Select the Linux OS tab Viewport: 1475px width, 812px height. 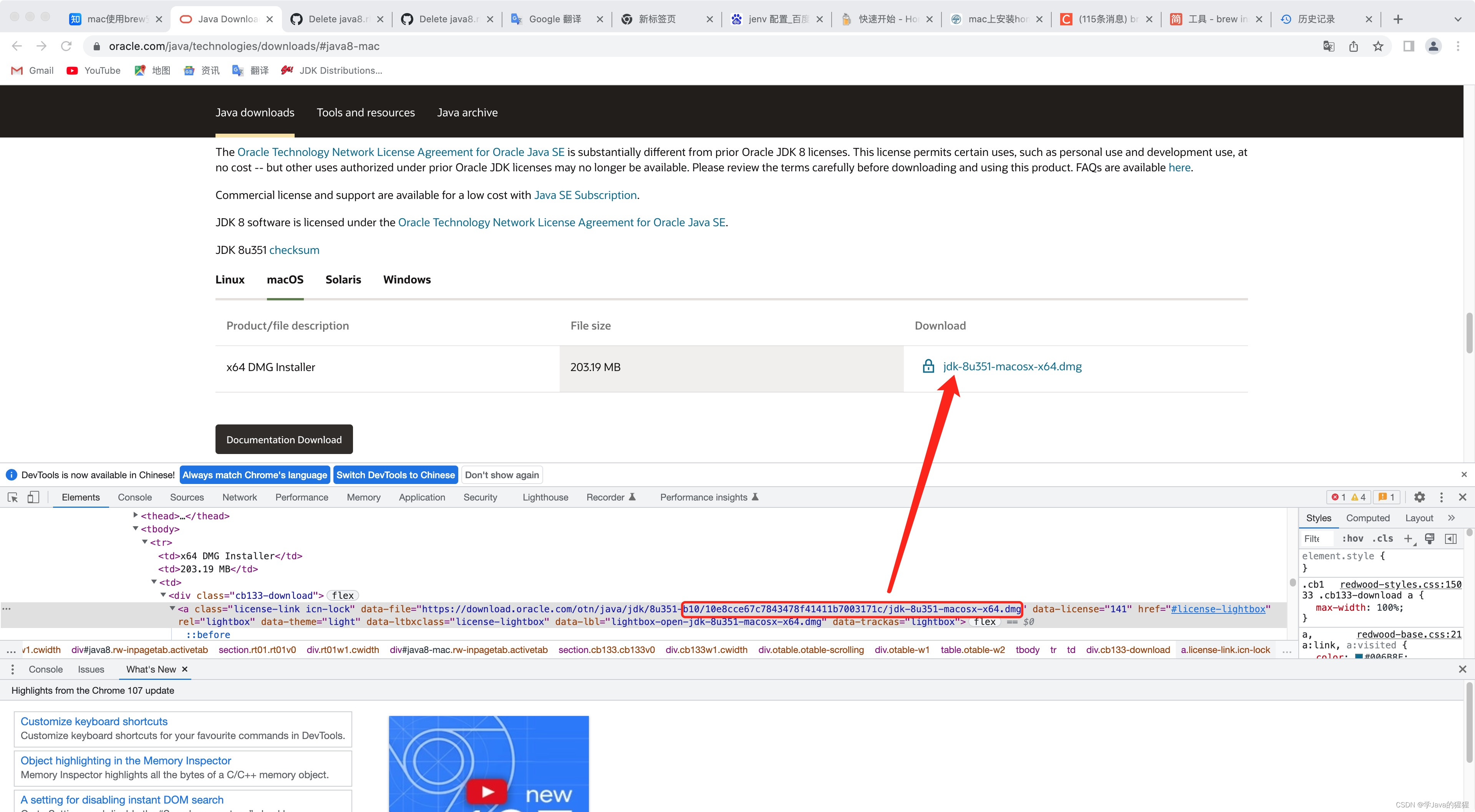click(230, 280)
